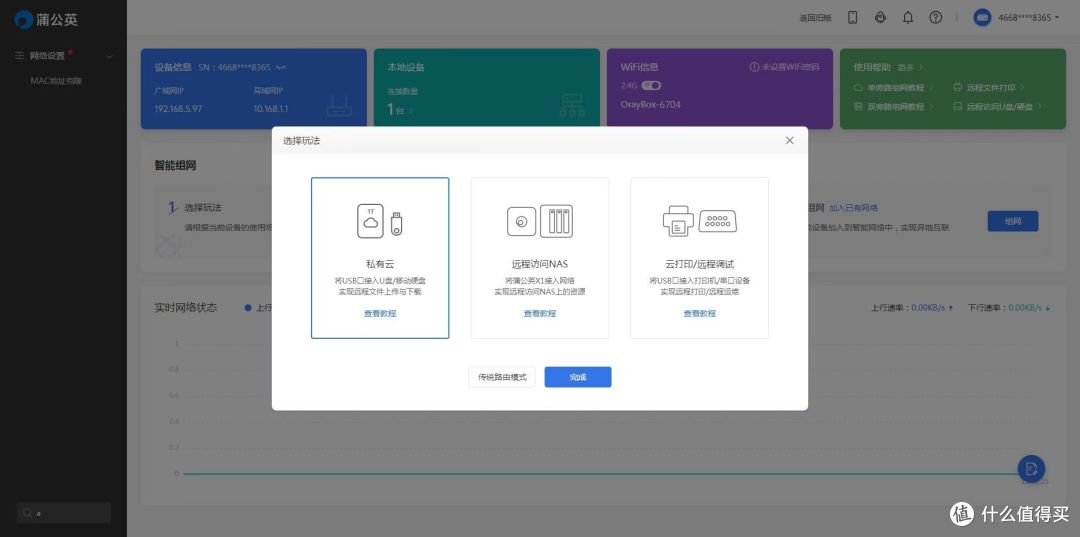Screen dimensions: 1080x537
Task: Open the 远程访问U盘/硬盘 help link
Action: coord(999,107)
